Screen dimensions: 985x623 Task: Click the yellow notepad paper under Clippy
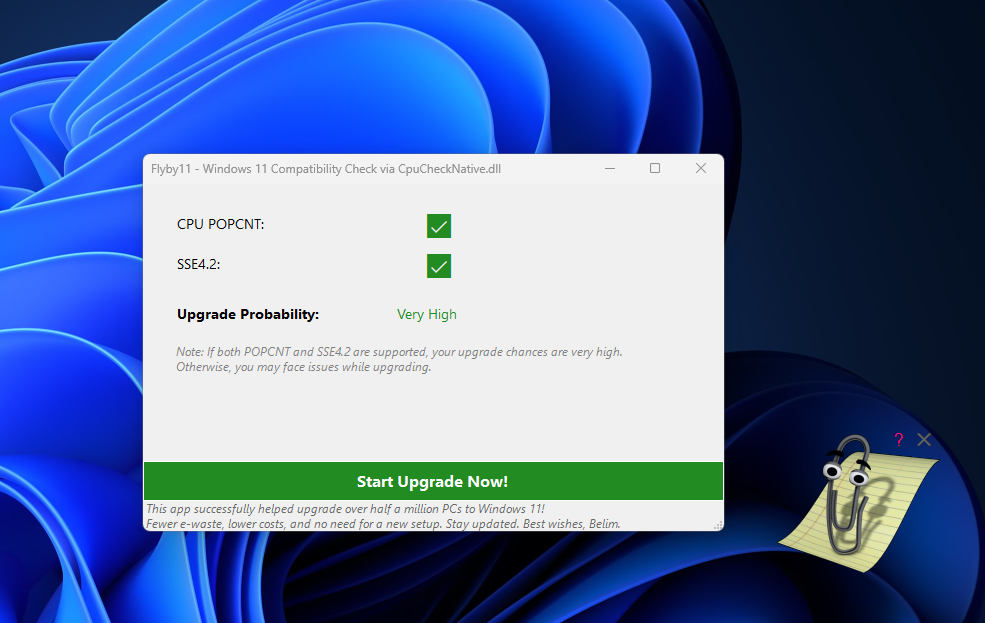point(895,510)
